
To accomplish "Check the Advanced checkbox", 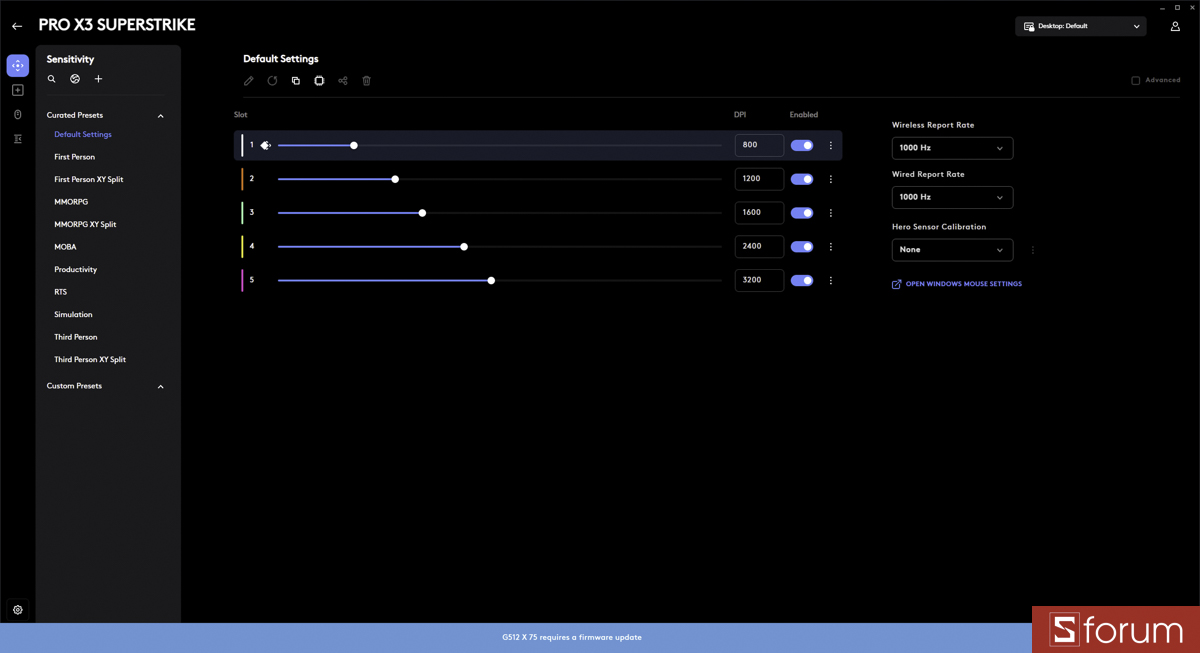I will coord(1136,80).
